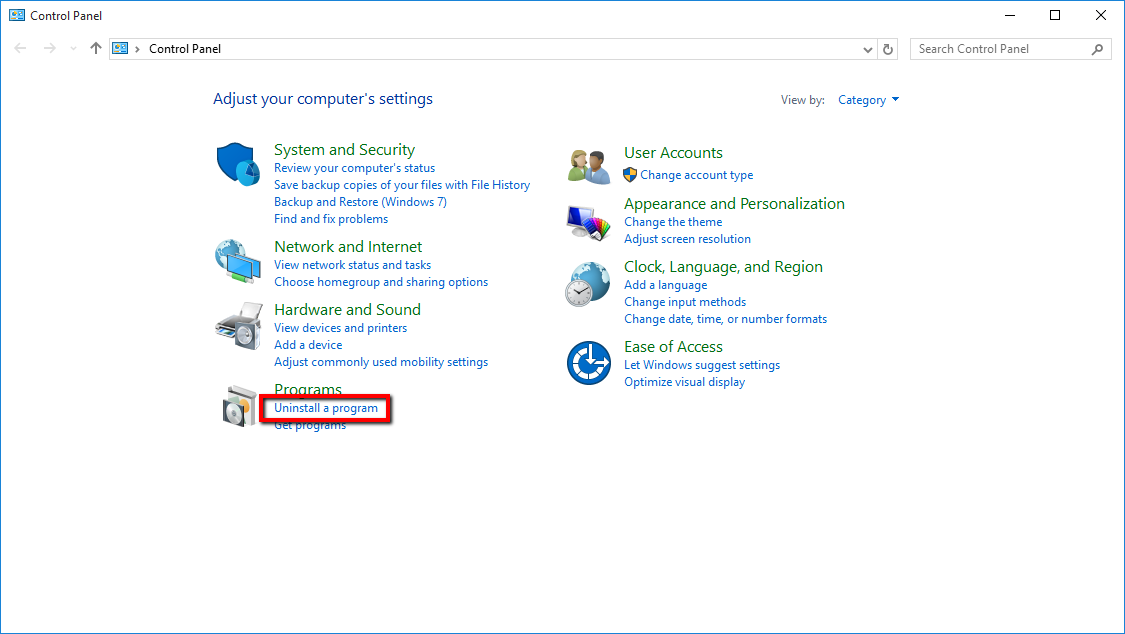Image resolution: width=1125 pixels, height=634 pixels.
Task: Open User Accounts category
Action: pos(673,153)
